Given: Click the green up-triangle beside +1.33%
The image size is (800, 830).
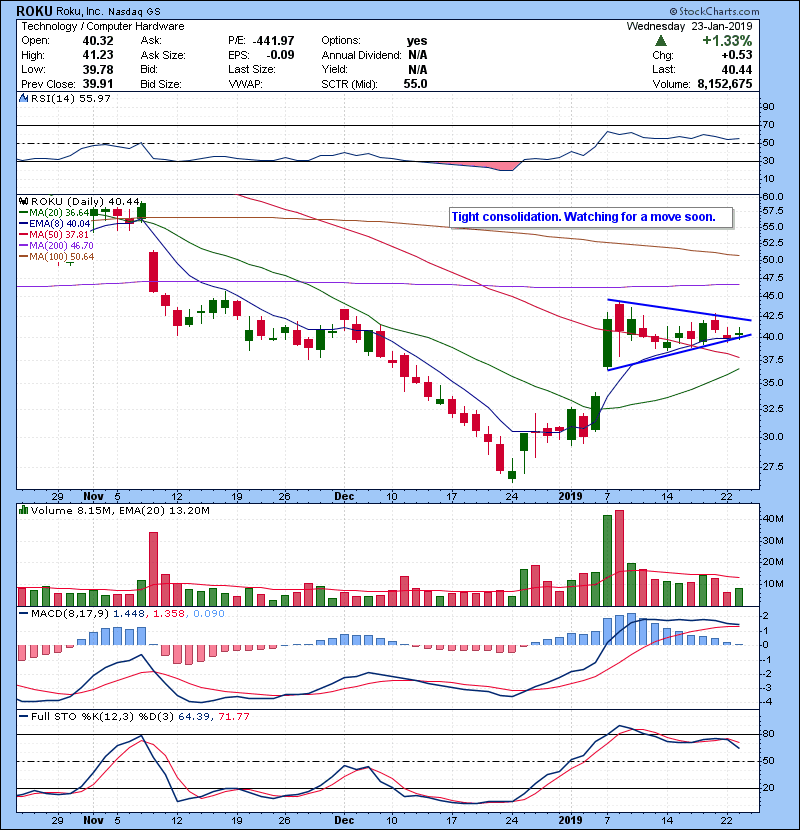Looking at the screenshot, I should 660,41.
